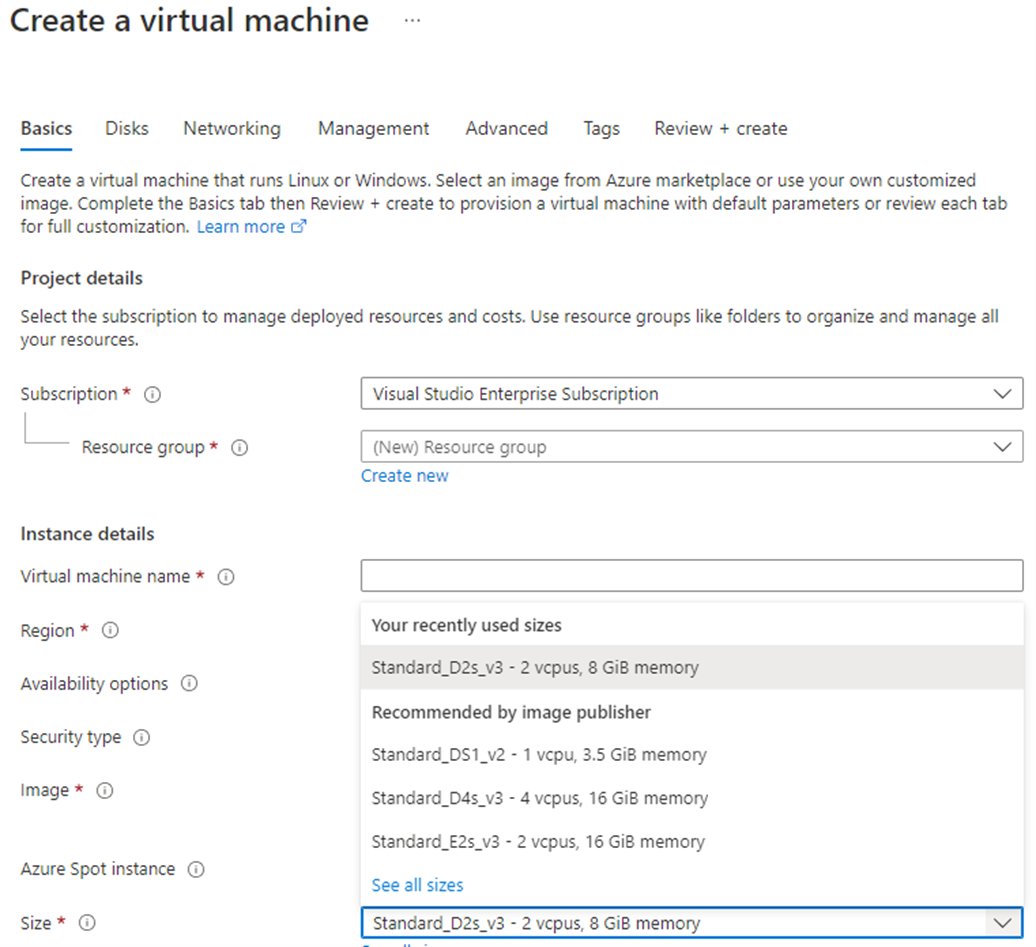Viewport: 1036px width, 947px height.
Task: Collapse the Size dropdown
Action: [1002, 923]
